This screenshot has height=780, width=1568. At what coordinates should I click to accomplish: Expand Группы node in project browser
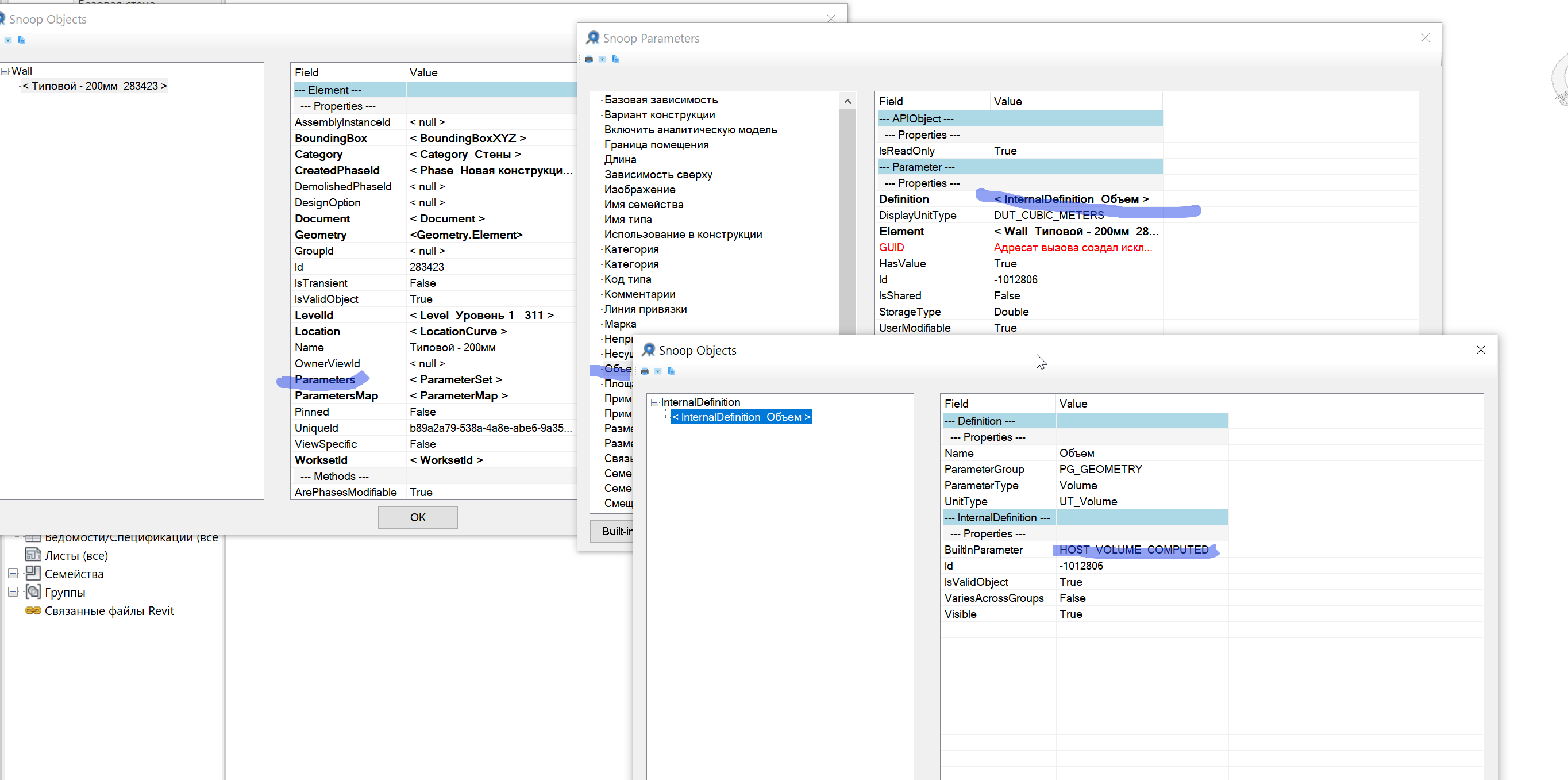12,592
